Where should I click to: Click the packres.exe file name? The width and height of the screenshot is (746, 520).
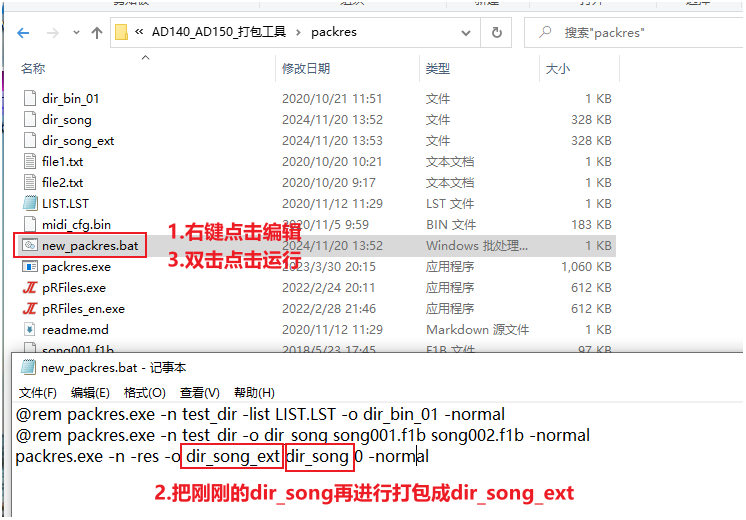76,267
